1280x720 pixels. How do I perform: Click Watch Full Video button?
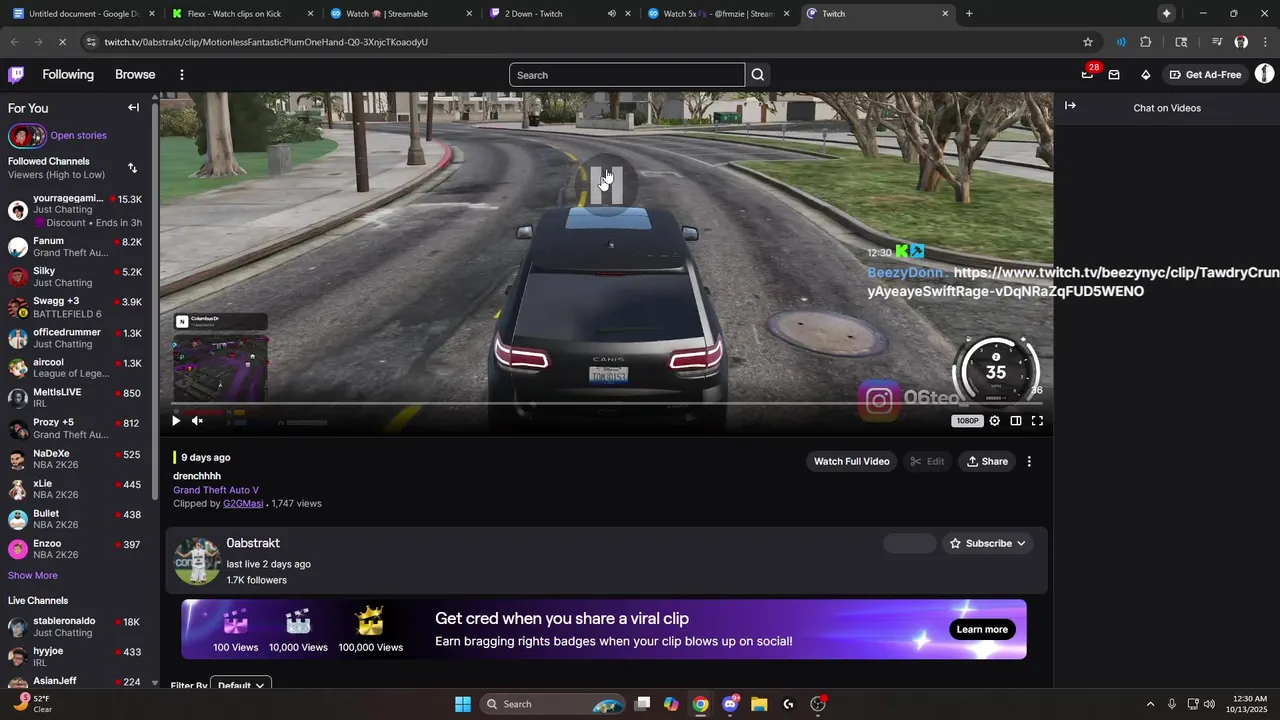point(851,461)
